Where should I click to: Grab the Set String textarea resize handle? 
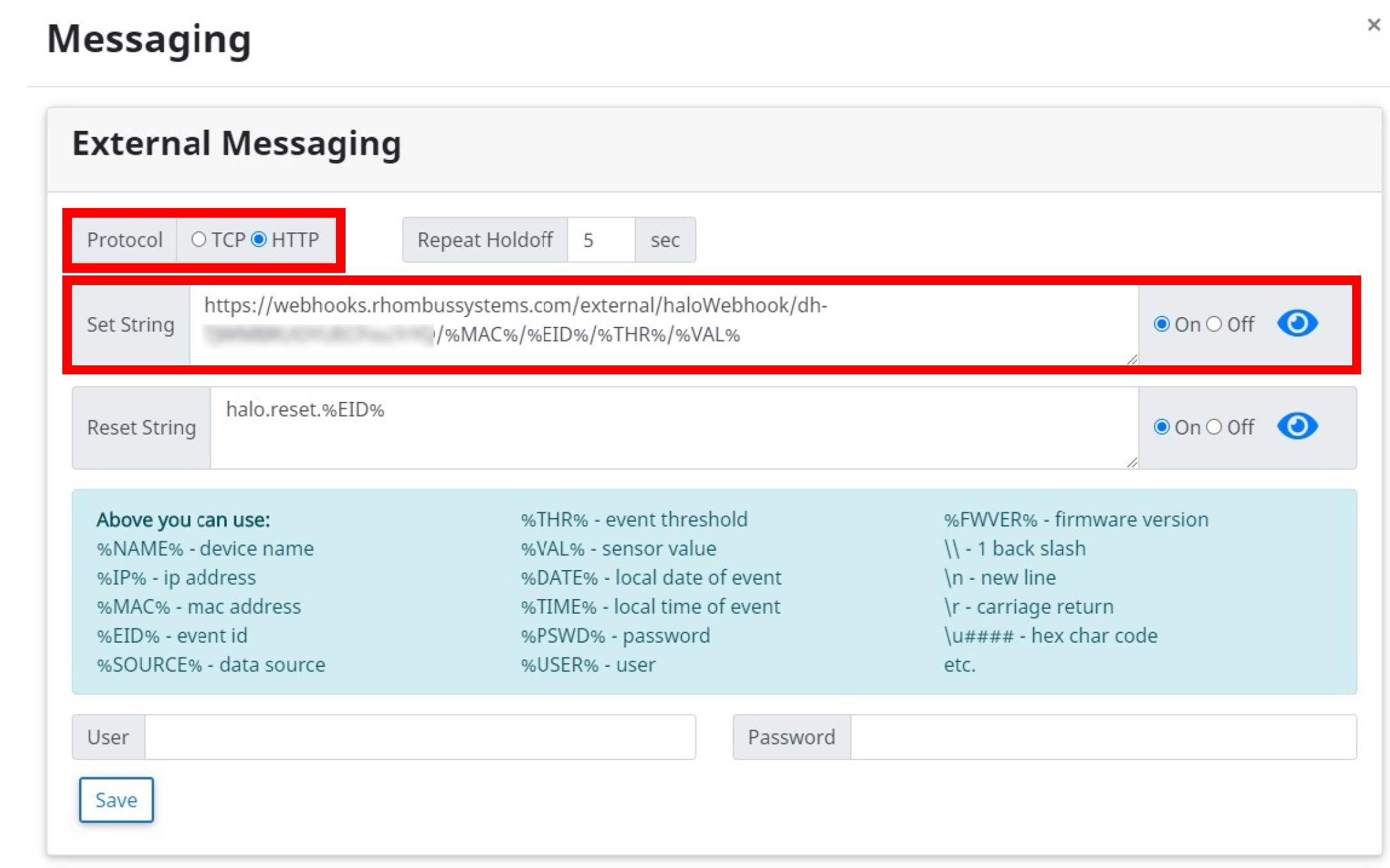coord(1132,360)
